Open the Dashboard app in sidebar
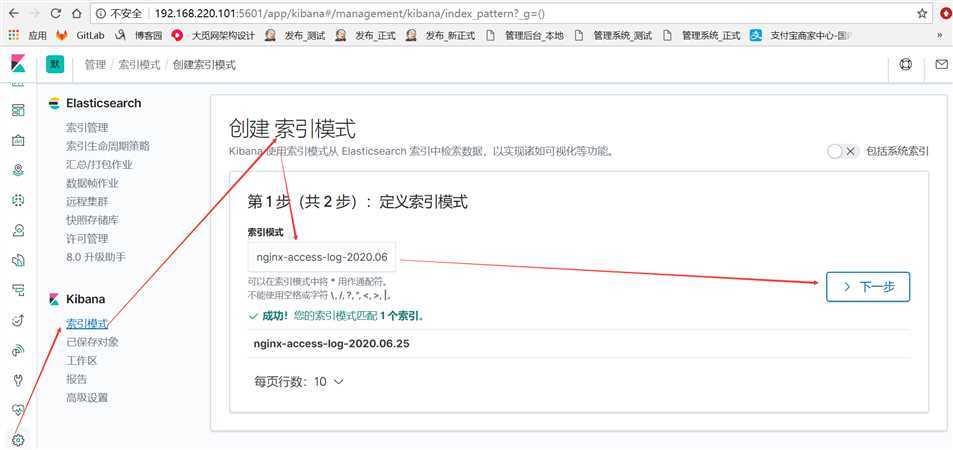953x450 pixels. [18, 110]
